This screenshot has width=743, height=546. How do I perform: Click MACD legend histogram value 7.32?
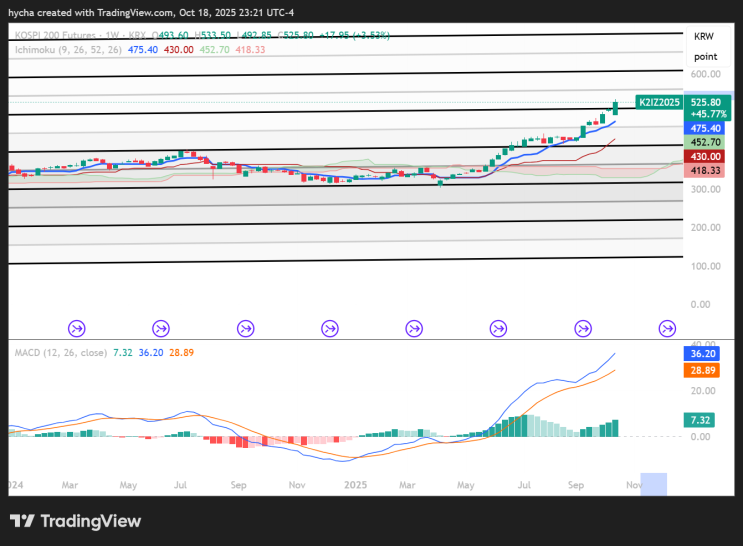click(x=123, y=353)
